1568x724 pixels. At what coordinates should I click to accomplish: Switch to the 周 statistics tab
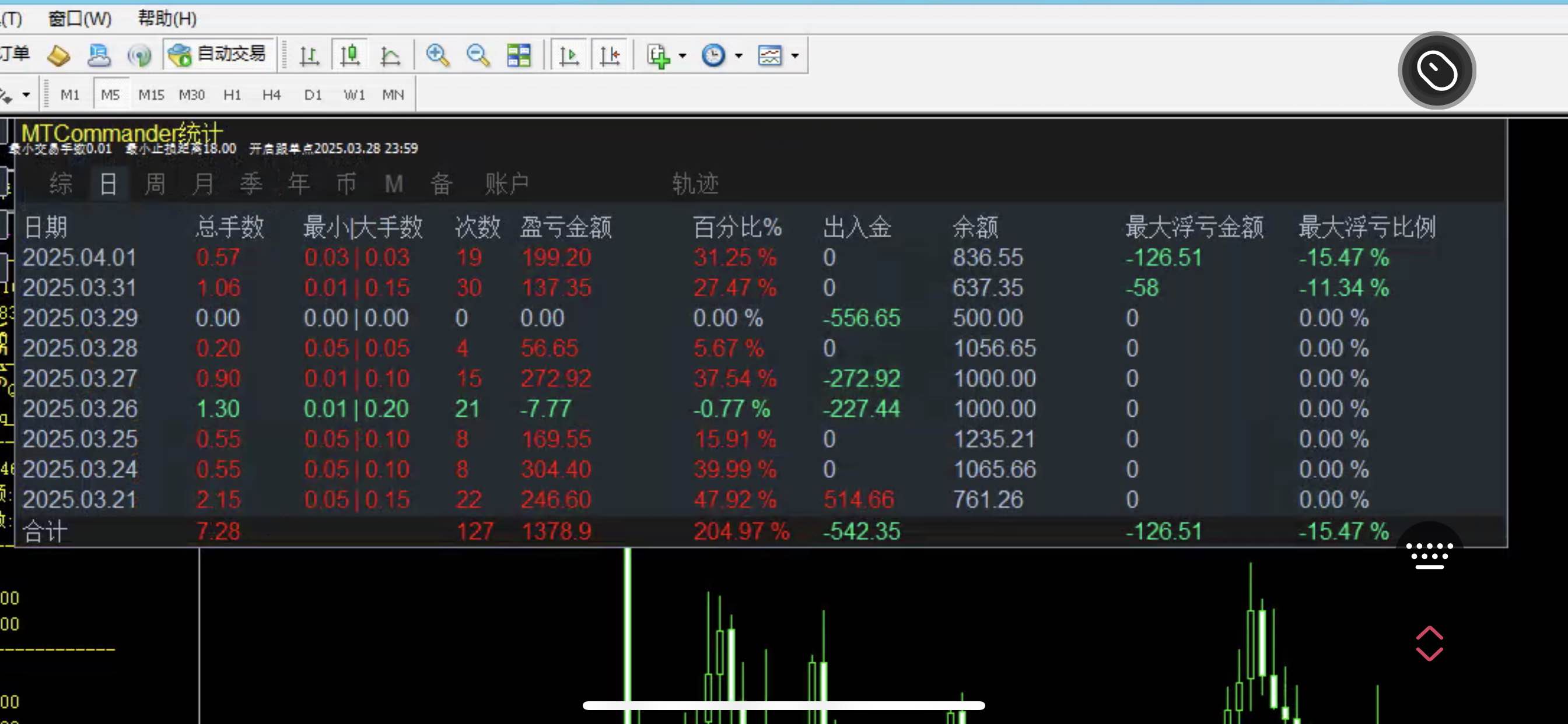pos(155,184)
